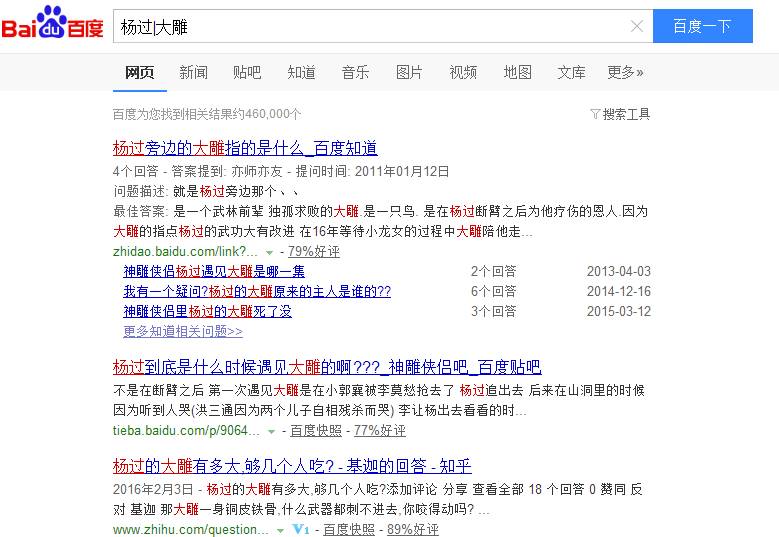Click the 百度一下 search button
Viewport: 779px width, 537px height.
coord(702,26)
